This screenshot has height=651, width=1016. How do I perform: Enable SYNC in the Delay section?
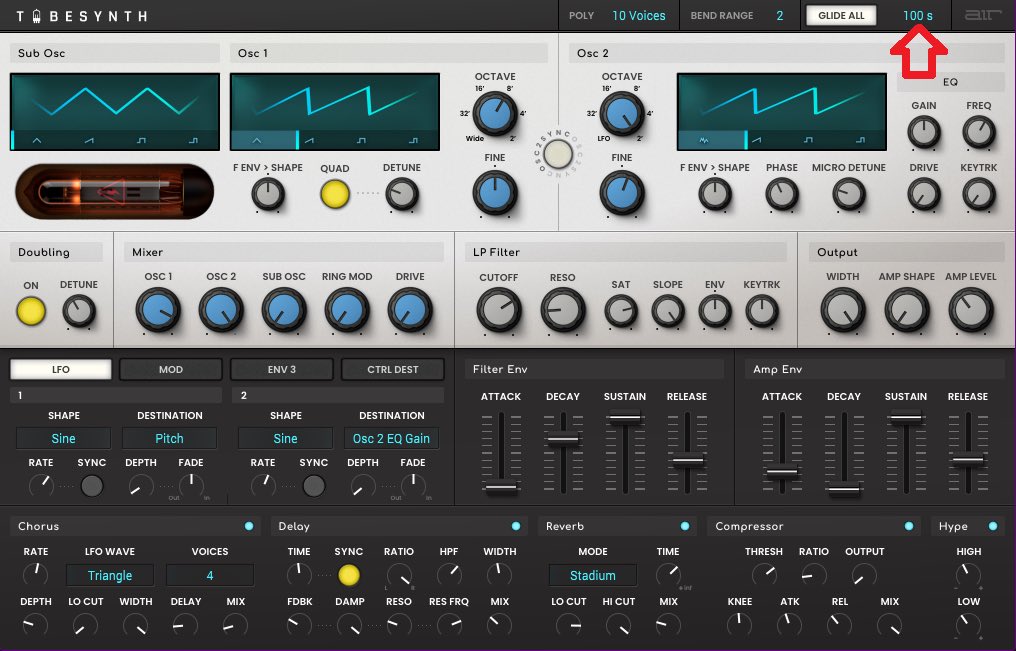tap(349, 575)
